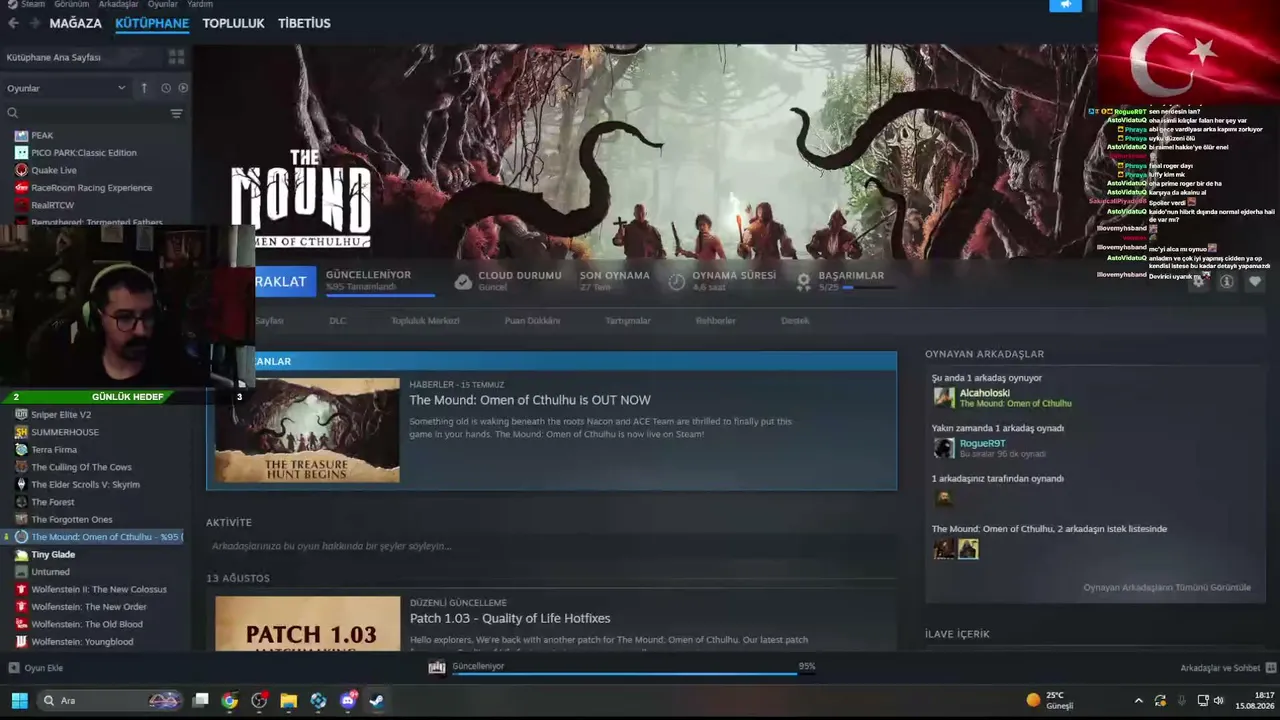Open the Topluluk Merkezi tab
The image size is (1280, 720).
425,321
